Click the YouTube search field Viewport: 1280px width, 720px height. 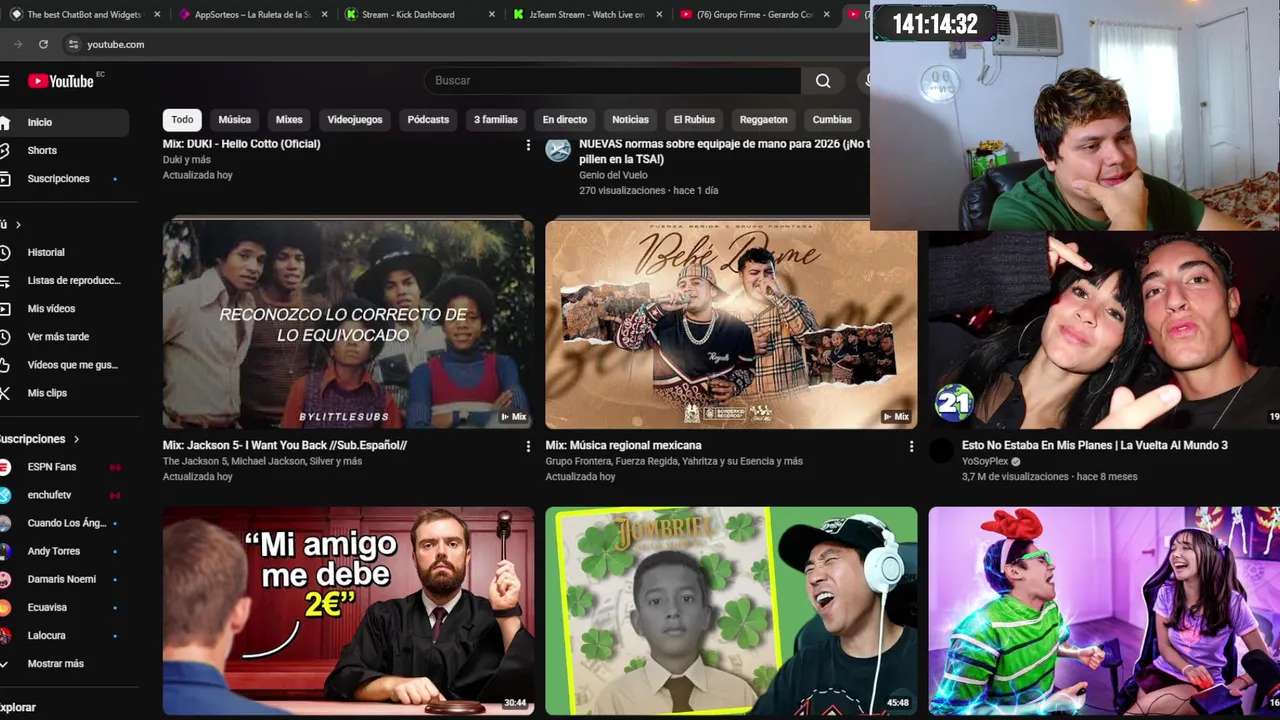[612, 81]
